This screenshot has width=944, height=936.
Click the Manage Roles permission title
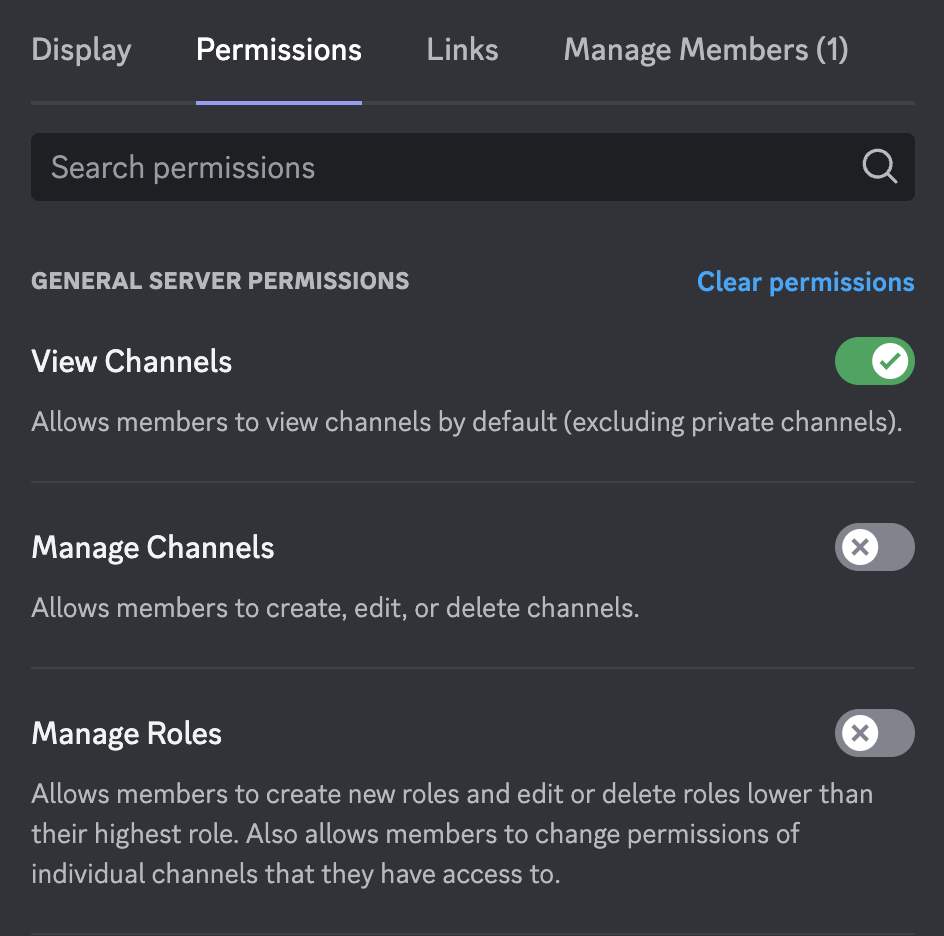(126, 734)
